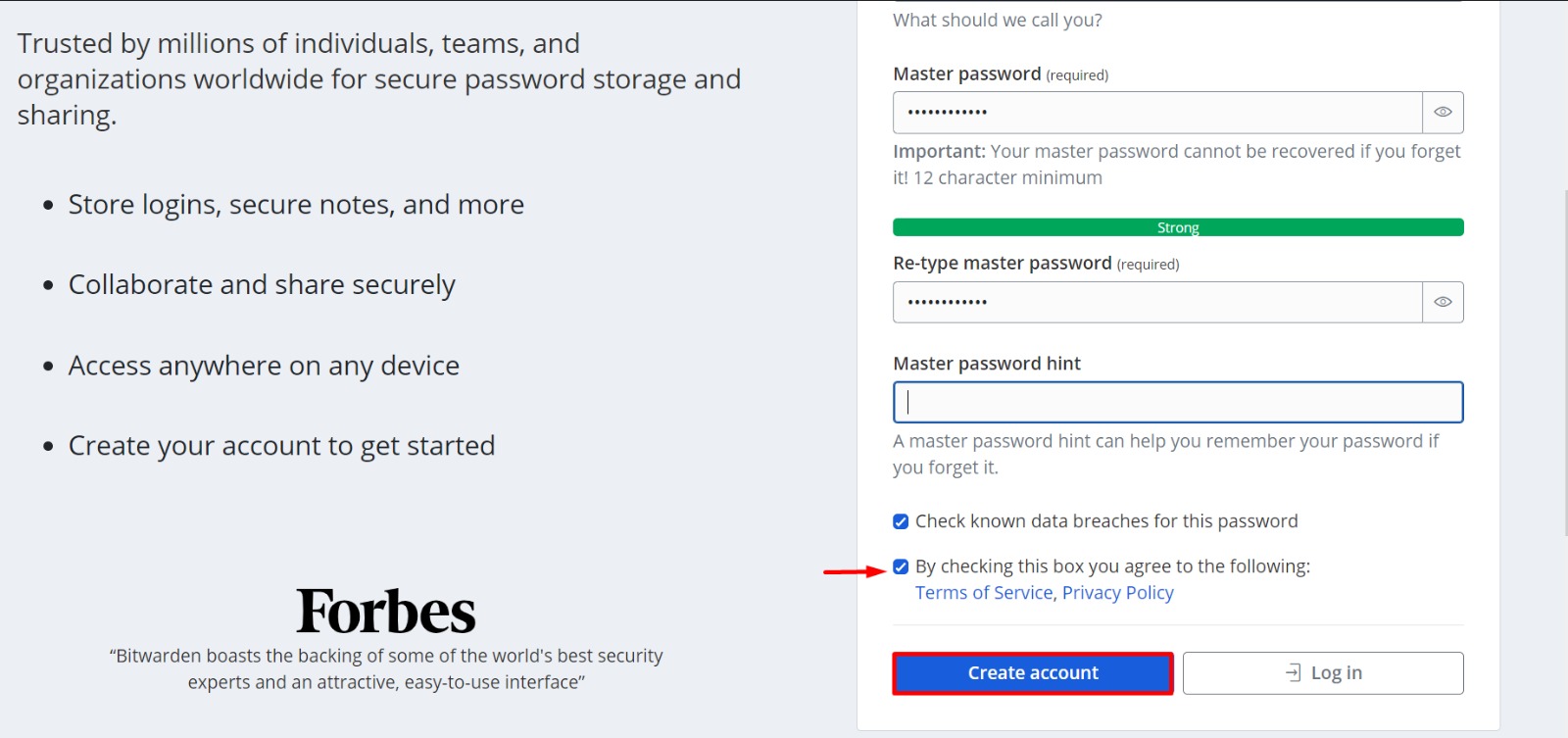Open the Privacy Policy link

(1117, 592)
